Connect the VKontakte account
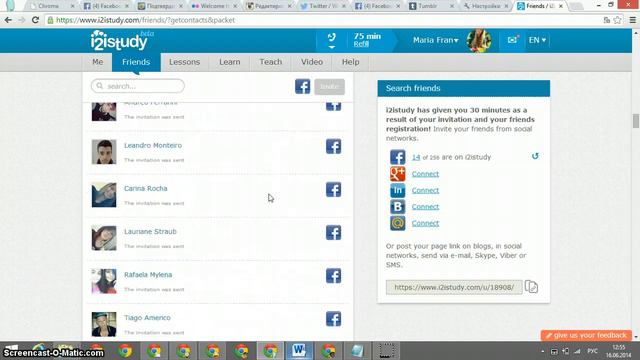This screenshot has height=360, width=640. click(x=425, y=207)
